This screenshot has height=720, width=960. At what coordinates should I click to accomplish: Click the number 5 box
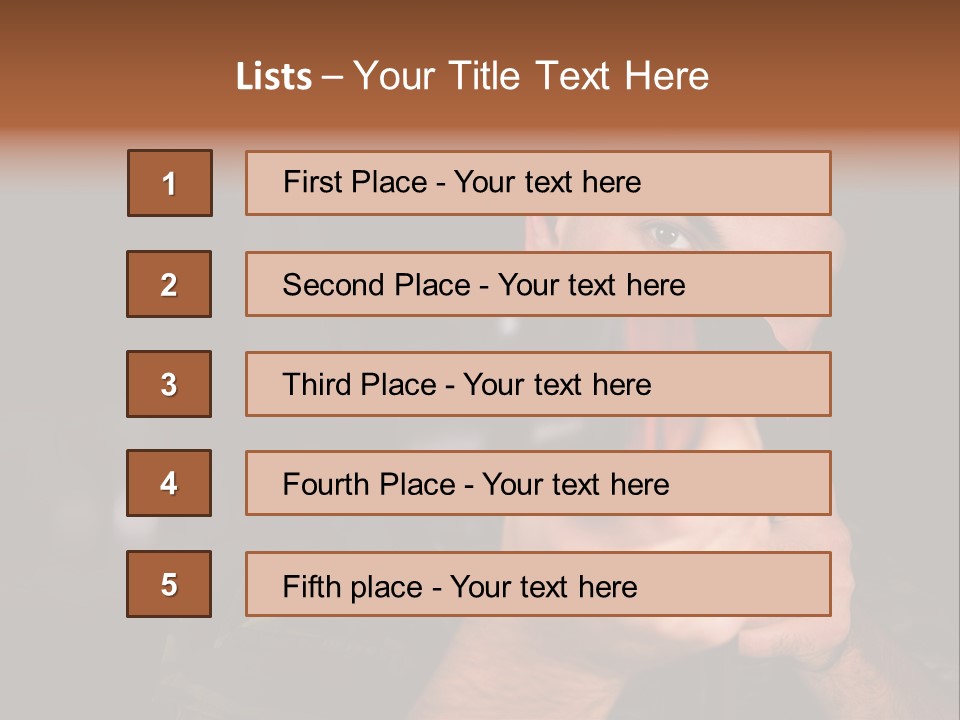coord(169,584)
